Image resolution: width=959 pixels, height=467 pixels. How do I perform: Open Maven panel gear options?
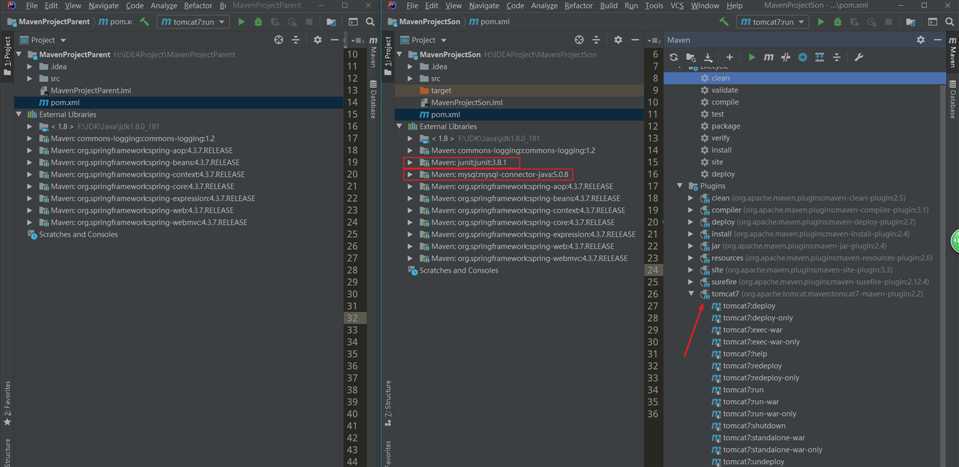coord(920,40)
